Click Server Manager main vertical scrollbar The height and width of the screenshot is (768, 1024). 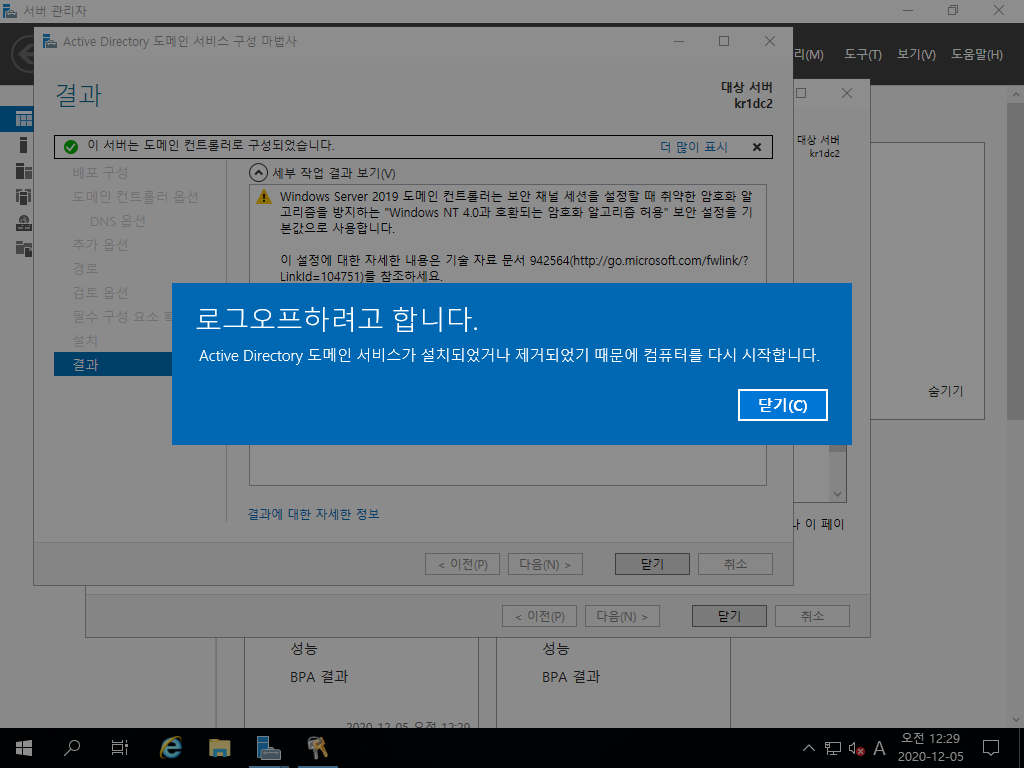tap(1016, 261)
